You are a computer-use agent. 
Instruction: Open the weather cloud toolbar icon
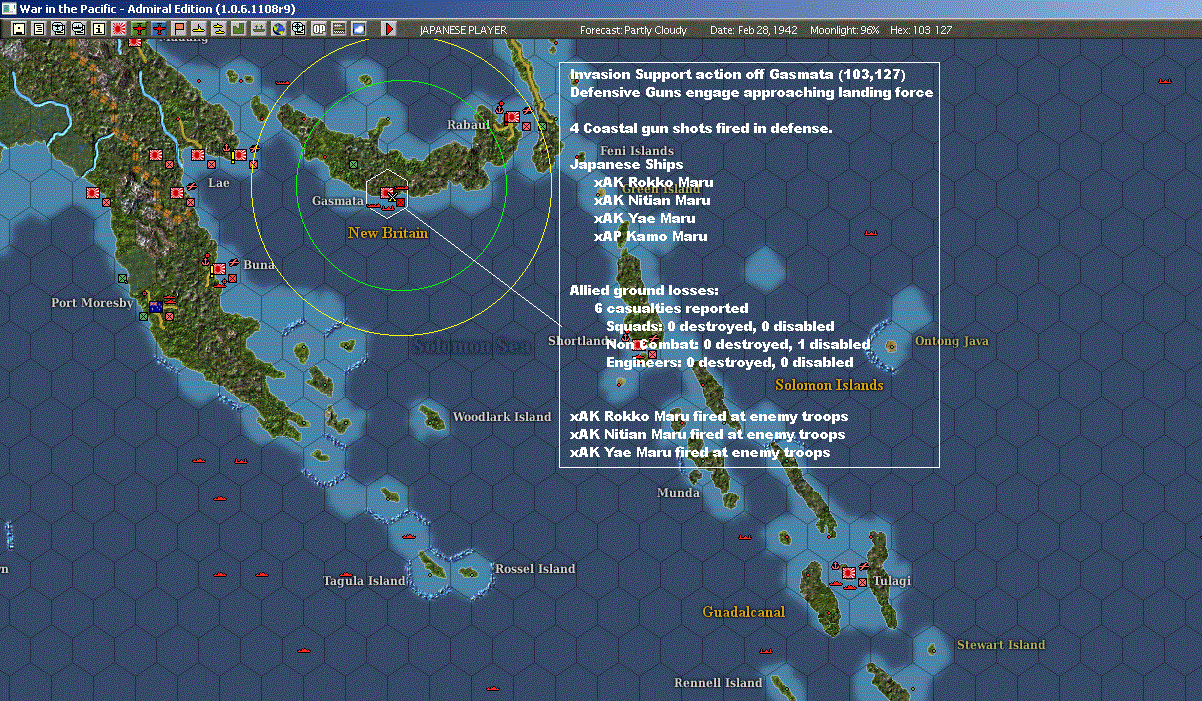[x=359, y=29]
